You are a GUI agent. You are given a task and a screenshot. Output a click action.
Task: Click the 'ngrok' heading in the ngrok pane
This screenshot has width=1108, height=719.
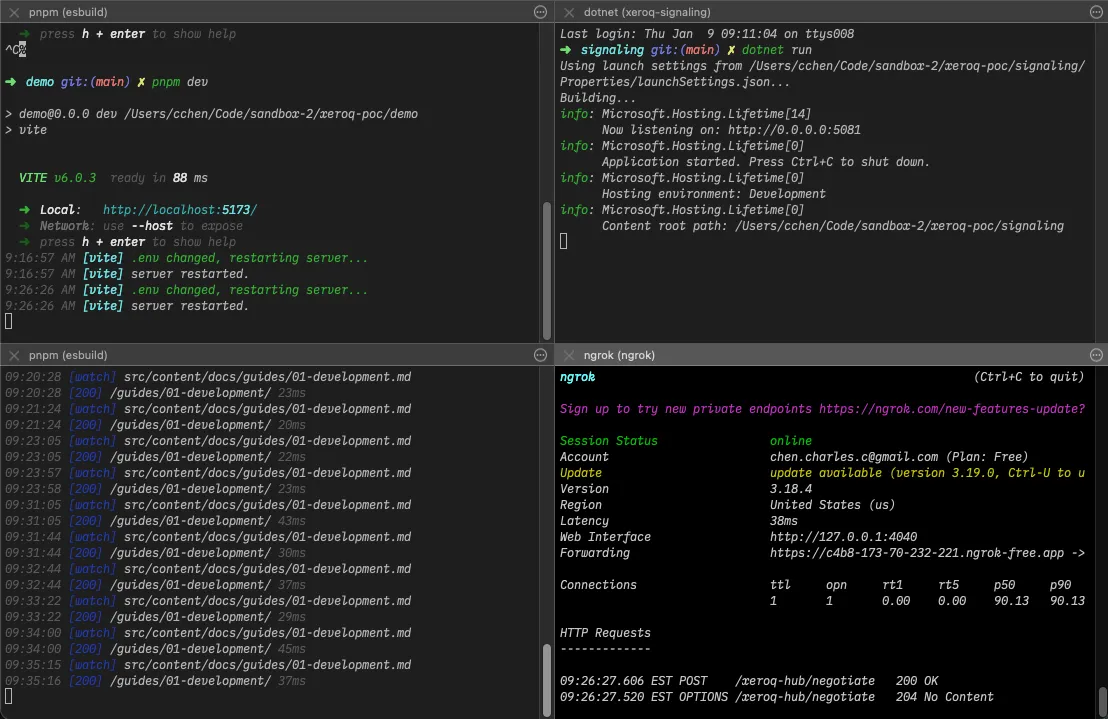pos(577,377)
